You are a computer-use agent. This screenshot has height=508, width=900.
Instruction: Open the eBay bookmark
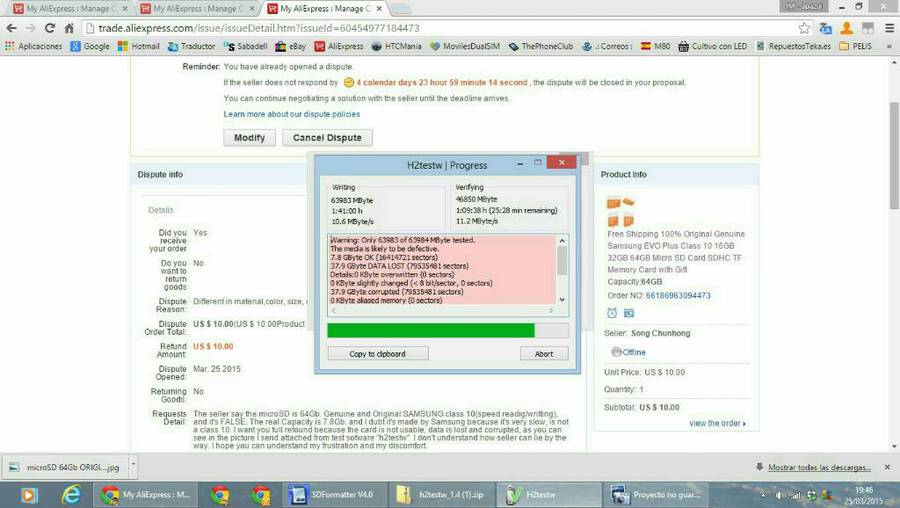click(x=290, y=46)
